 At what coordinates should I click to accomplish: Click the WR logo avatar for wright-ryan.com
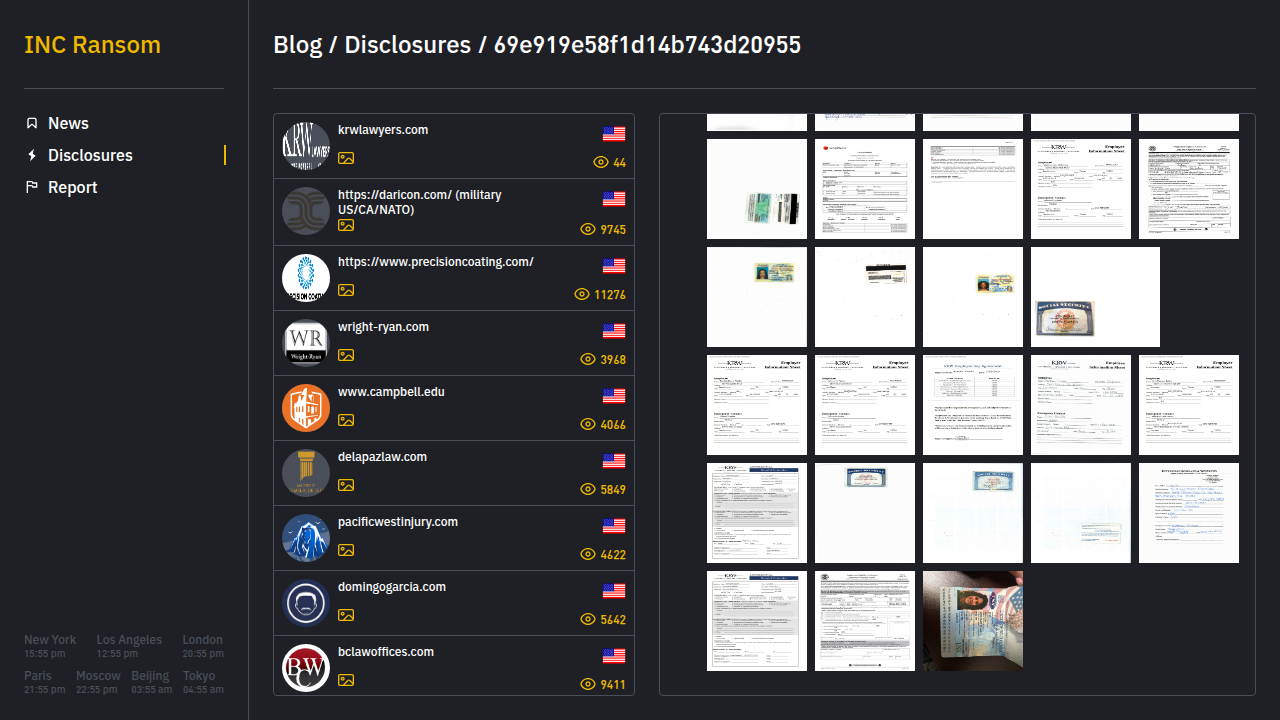tap(306, 343)
